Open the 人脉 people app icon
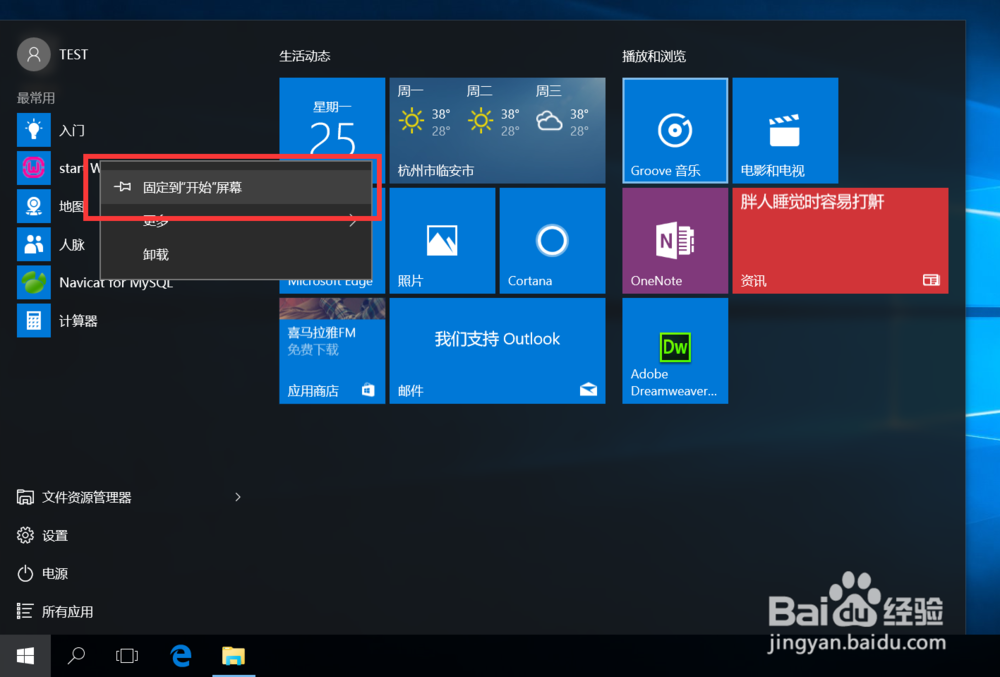Viewport: 1000px width, 677px height. [33, 244]
